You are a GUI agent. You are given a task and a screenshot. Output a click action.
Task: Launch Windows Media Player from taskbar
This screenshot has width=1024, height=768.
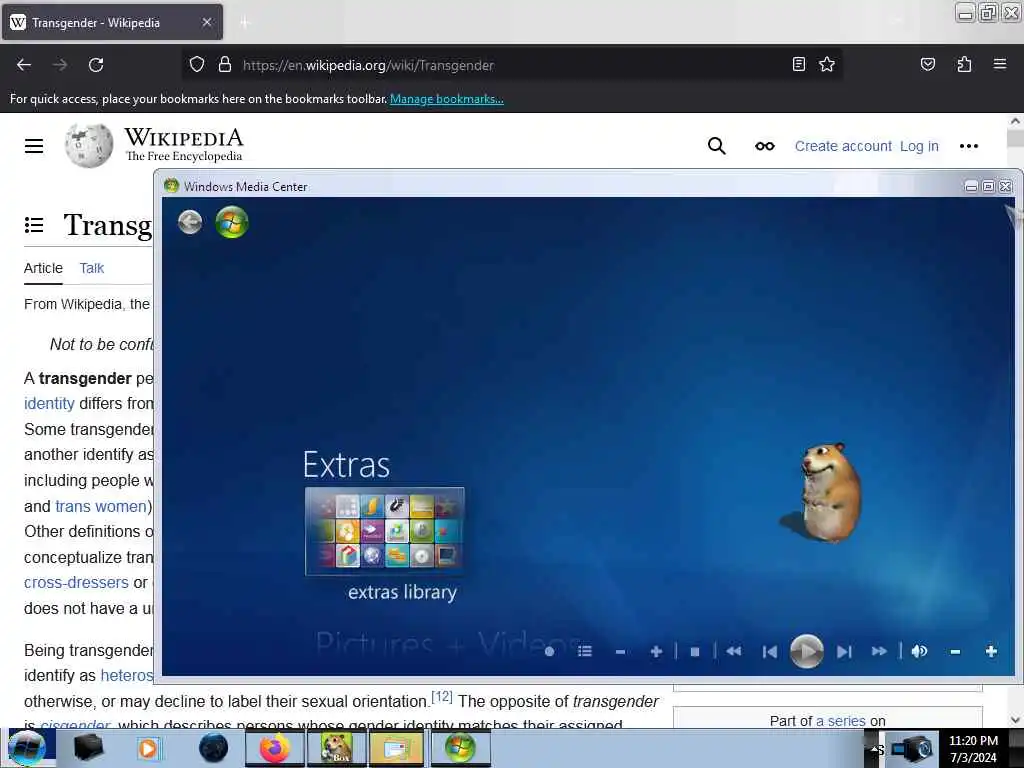tap(149, 748)
